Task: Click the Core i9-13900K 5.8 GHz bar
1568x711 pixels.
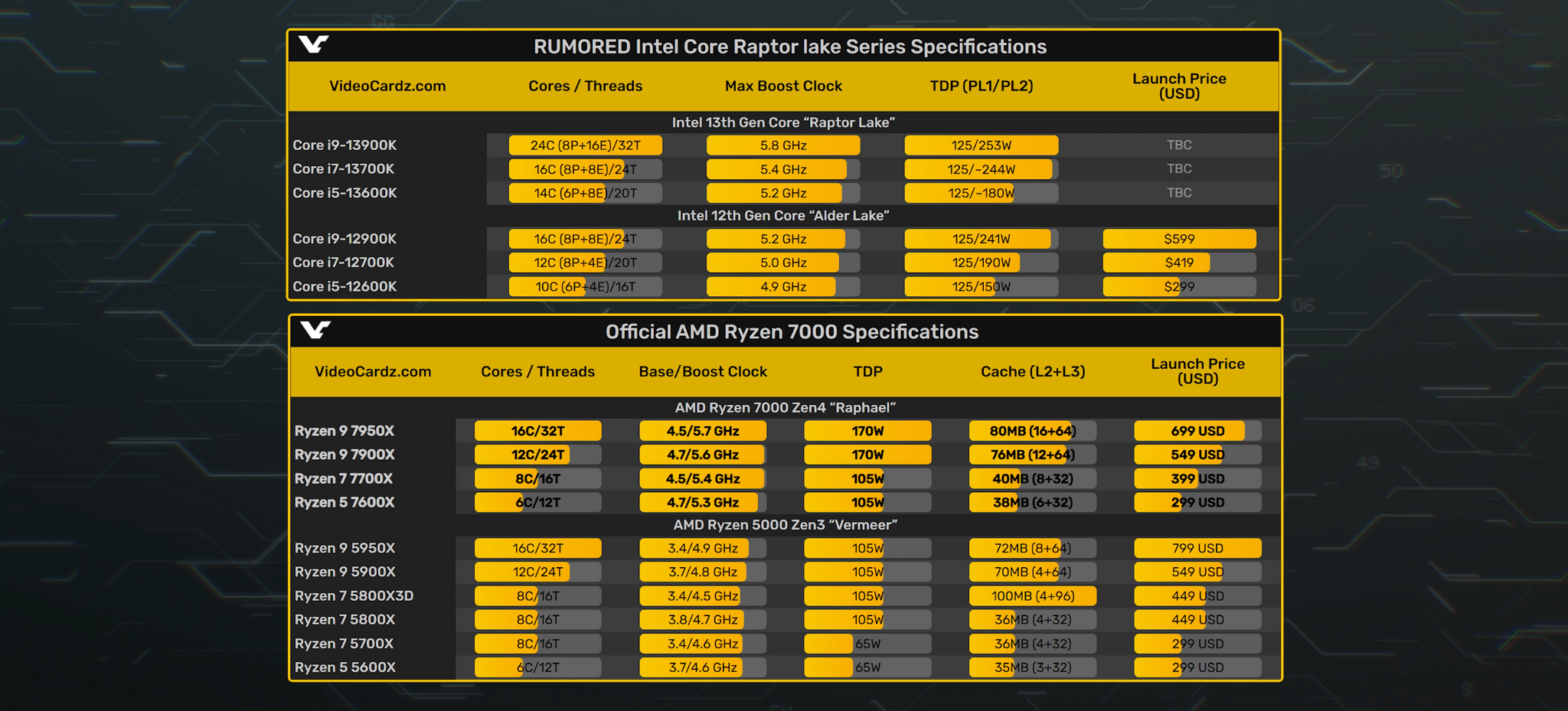Action: [x=782, y=145]
